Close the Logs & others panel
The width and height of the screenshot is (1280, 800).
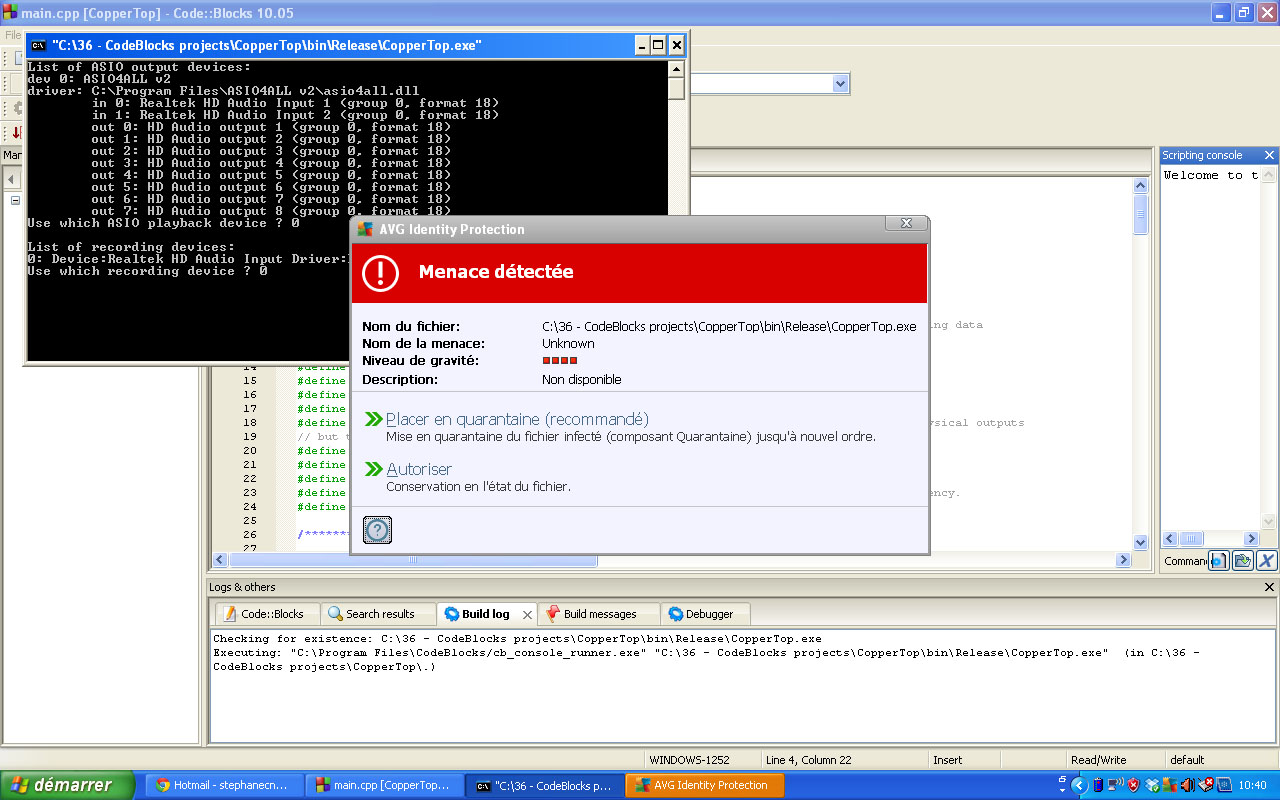tap(1269, 587)
